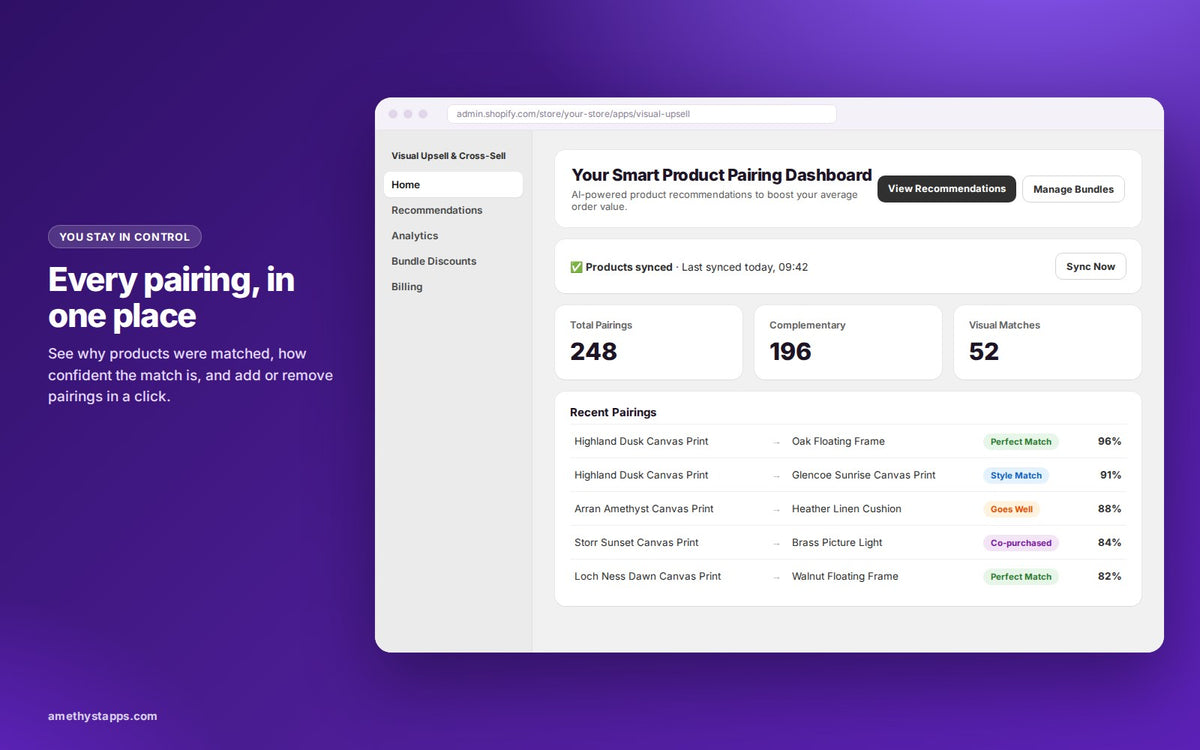Open Recommendations in the sidebar
1200x750 pixels.
(x=437, y=210)
